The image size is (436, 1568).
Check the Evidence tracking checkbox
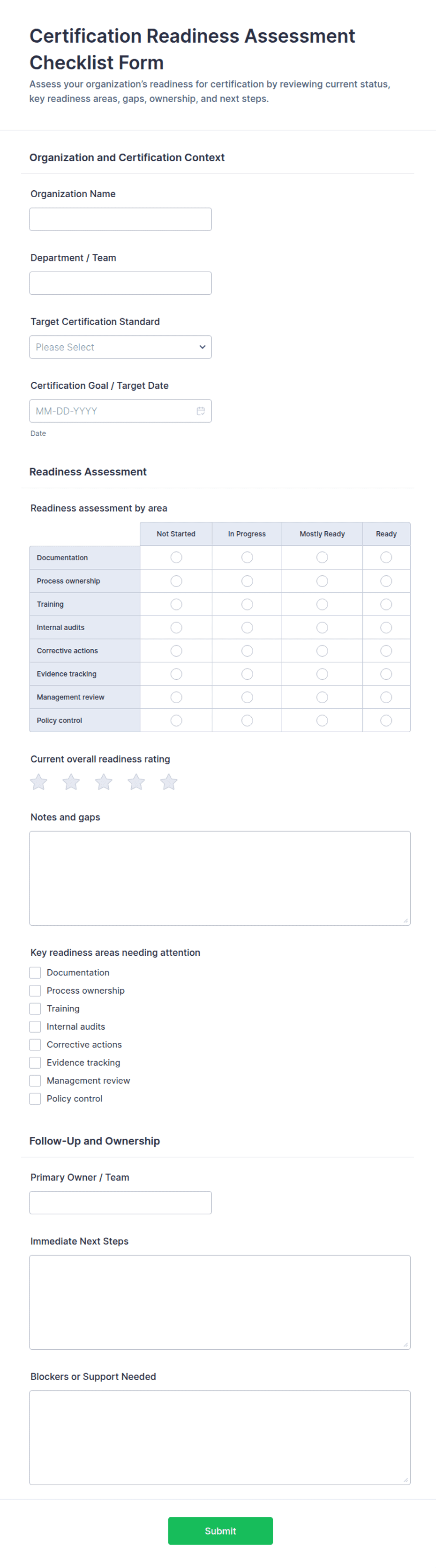pyautogui.click(x=35, y=1062)
